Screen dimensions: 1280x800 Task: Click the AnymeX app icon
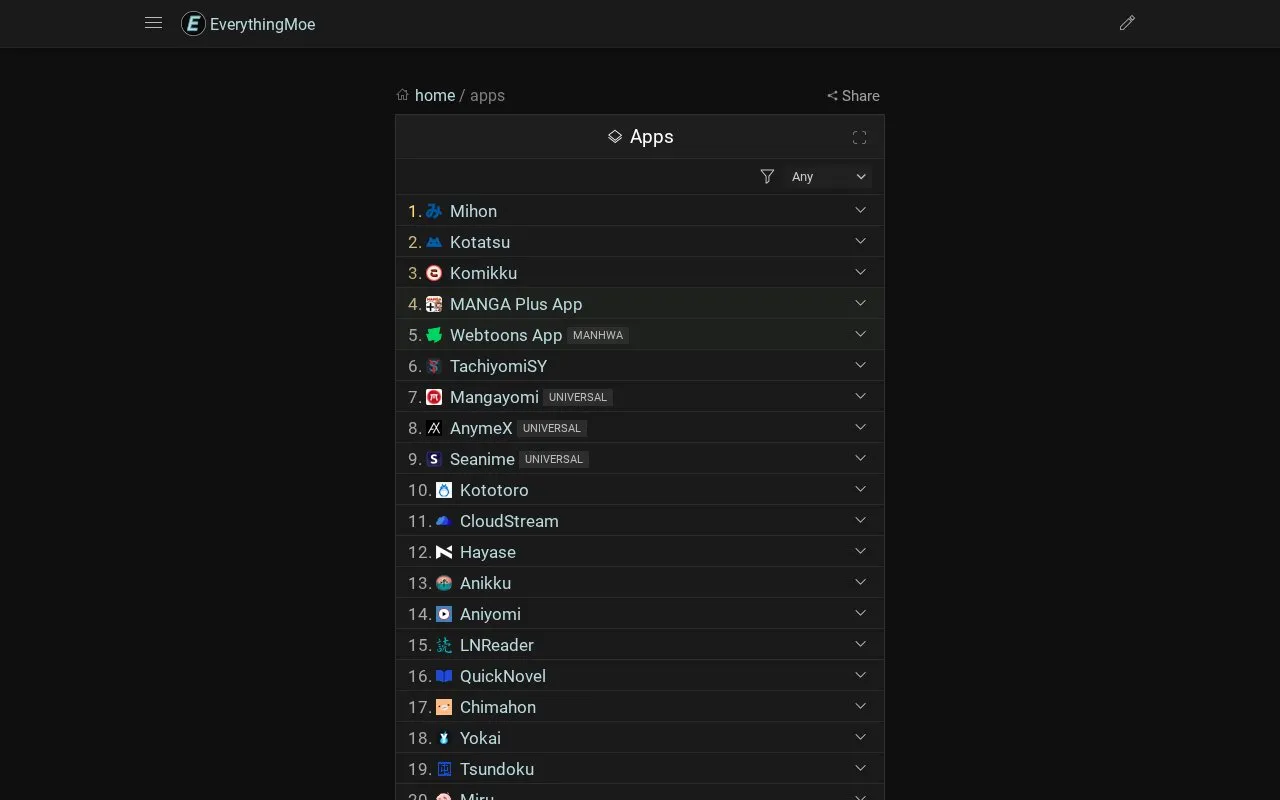(434, 428)
